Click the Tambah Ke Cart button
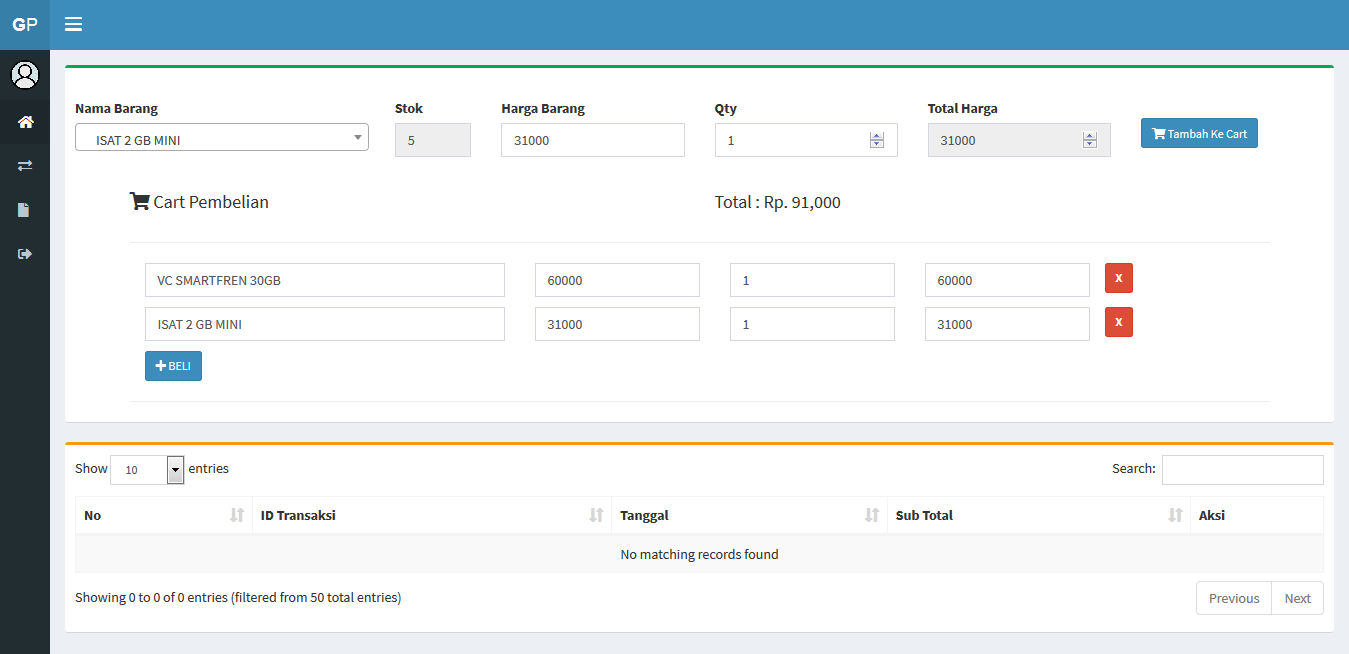The height and width of the screenshot is (654, 1349). [x=1198, y=132]
